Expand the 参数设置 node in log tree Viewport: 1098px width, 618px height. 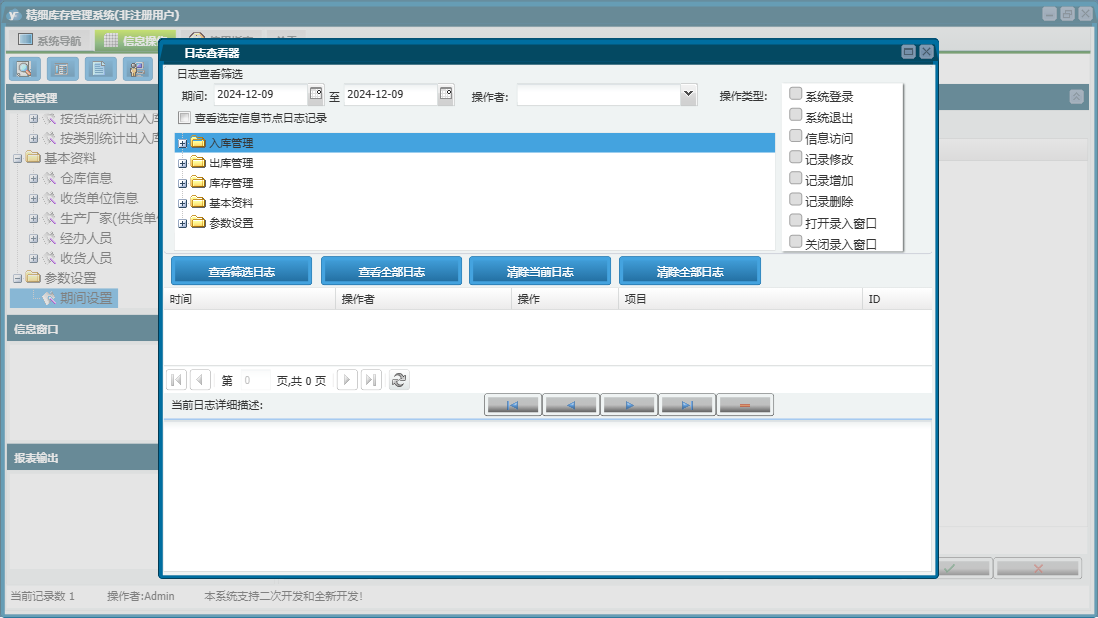182,224
